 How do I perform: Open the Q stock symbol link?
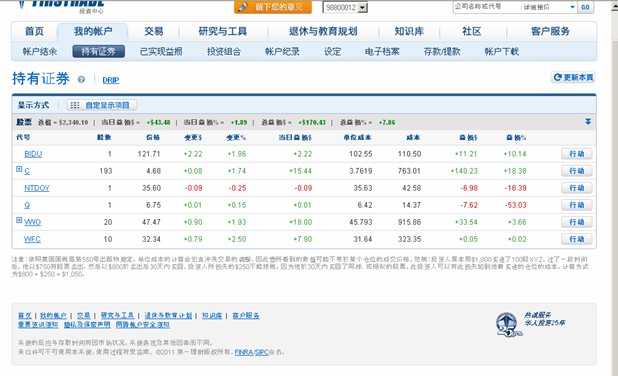click(27, 205)
